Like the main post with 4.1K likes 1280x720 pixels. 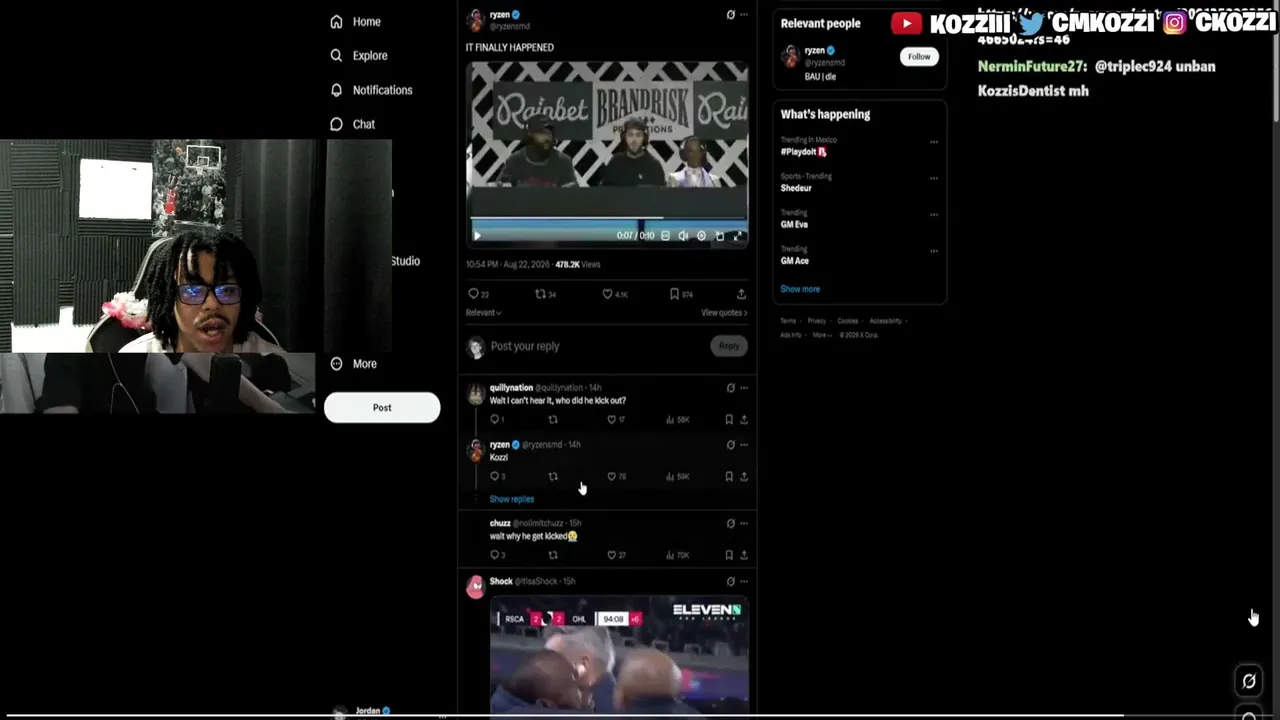tap(614, 294)
